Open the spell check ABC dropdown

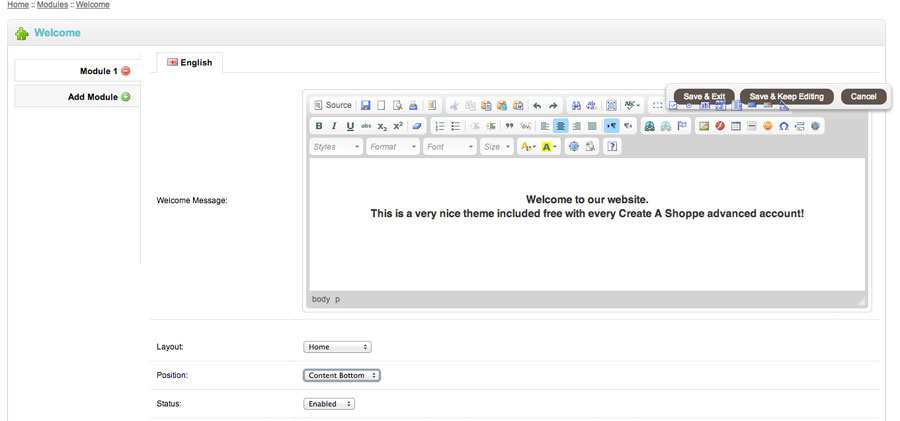[633, 106]
